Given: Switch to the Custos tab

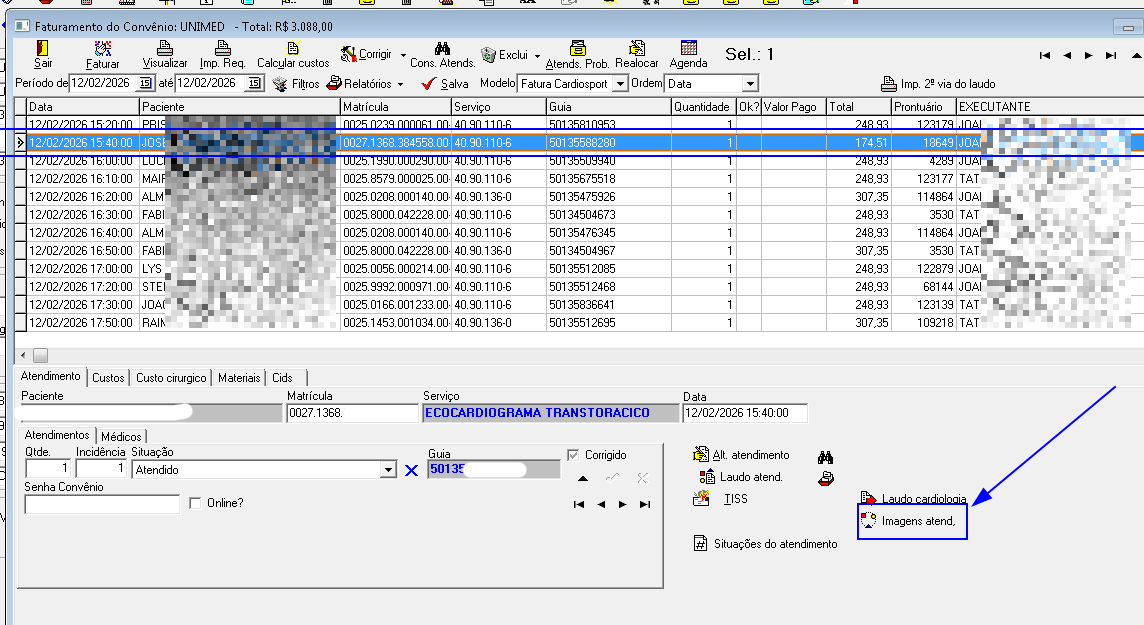Looking at the screenshot, I should point(108,378).
